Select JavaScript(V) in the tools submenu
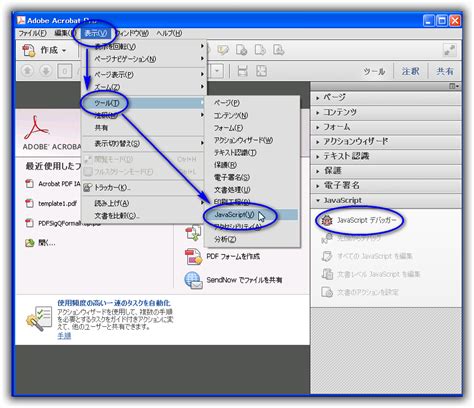Screen dimensions: 474x408 pos(252,214)
